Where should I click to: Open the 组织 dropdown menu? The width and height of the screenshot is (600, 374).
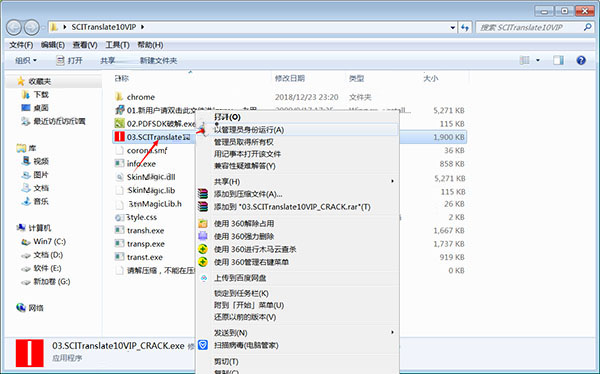pos(26,60)
